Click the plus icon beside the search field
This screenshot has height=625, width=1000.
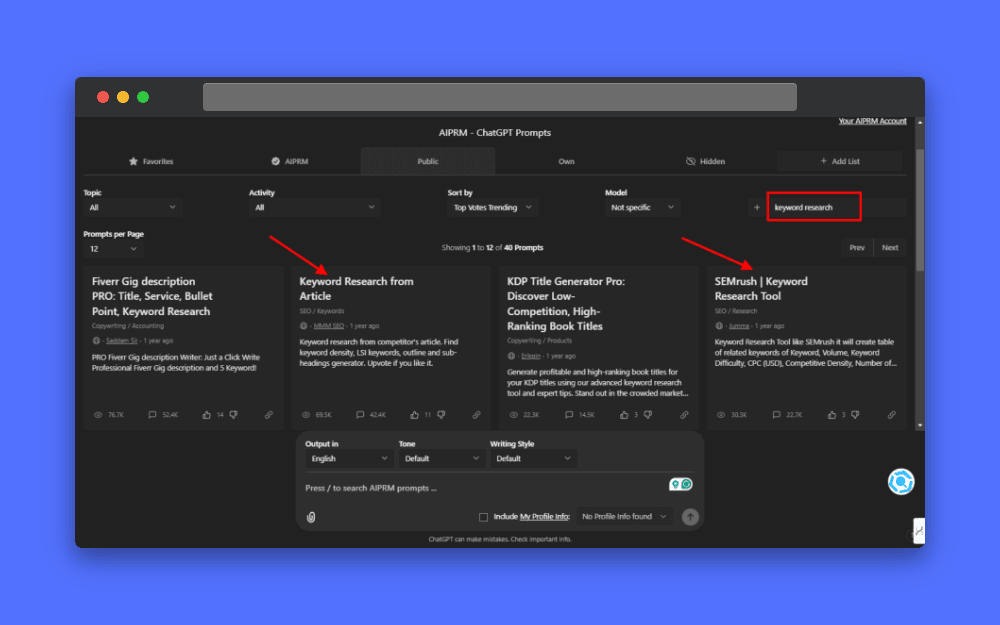[x=757, y=207]
